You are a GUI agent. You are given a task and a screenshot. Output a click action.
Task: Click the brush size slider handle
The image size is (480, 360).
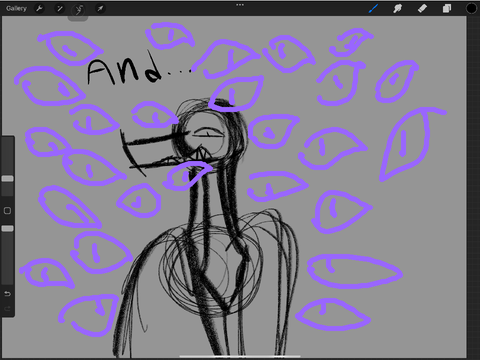tap(7, 179)
